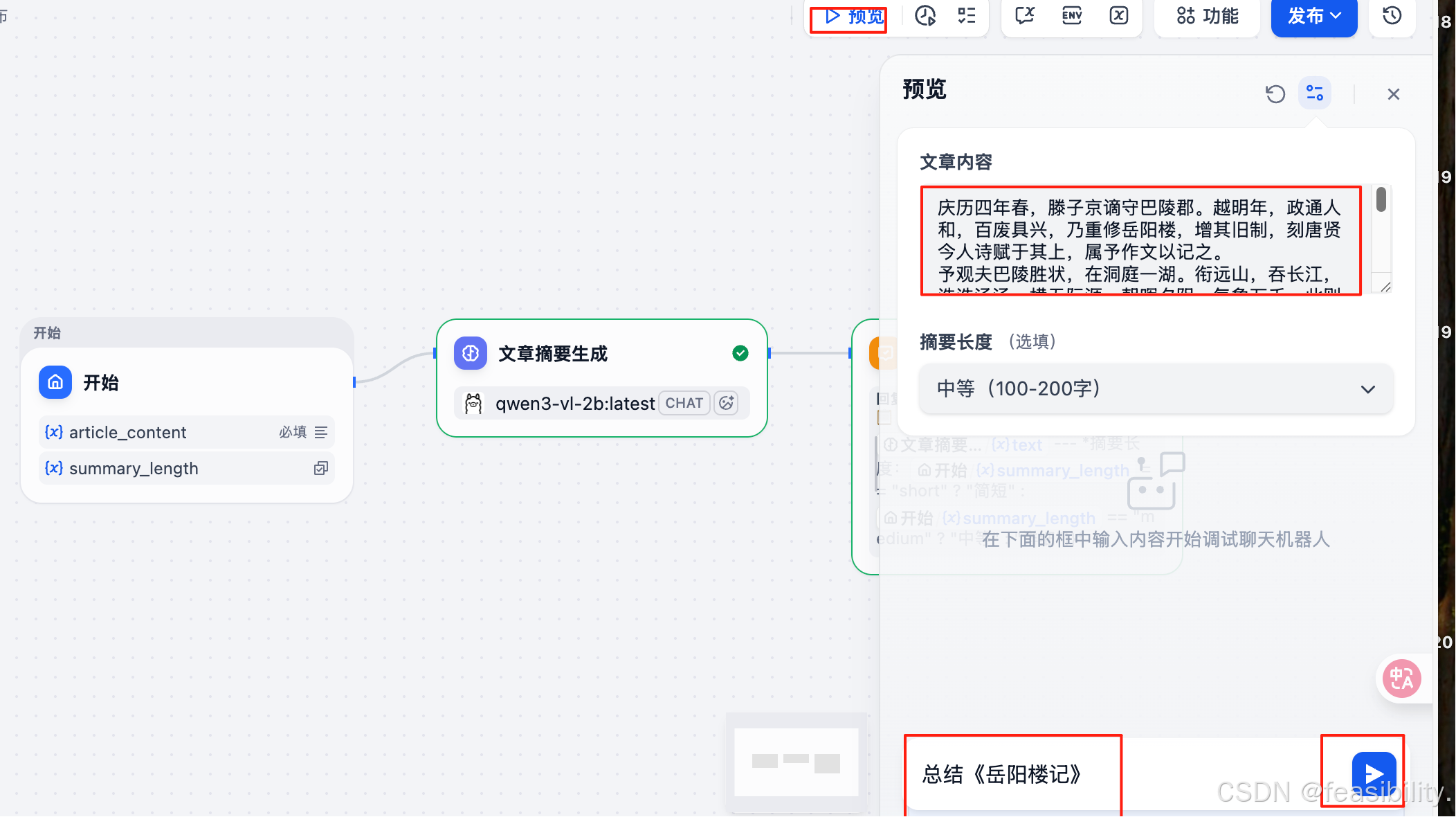Open the global variables (x) icon

tap(1119, 15)
